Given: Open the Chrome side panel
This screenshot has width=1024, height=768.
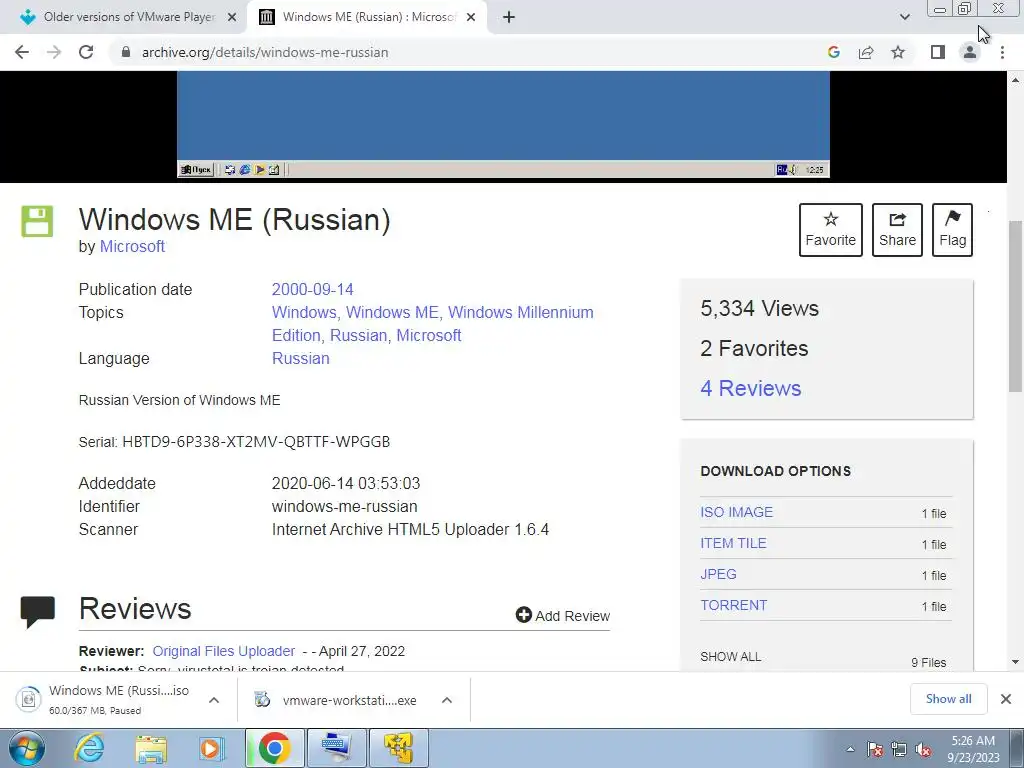Looking at the screenshot, I should pyautogui.click(x=938, y=52).
